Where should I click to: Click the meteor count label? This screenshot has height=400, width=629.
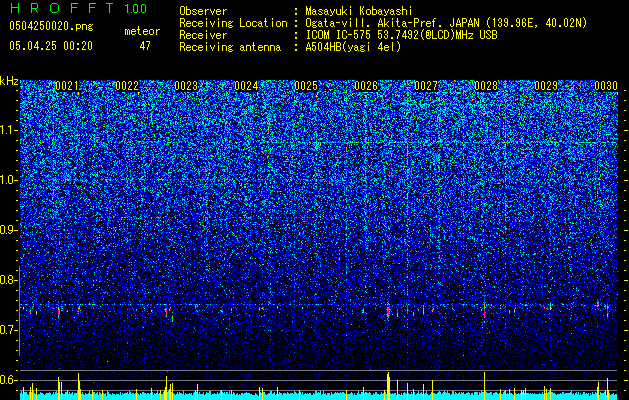coord(142,31)
